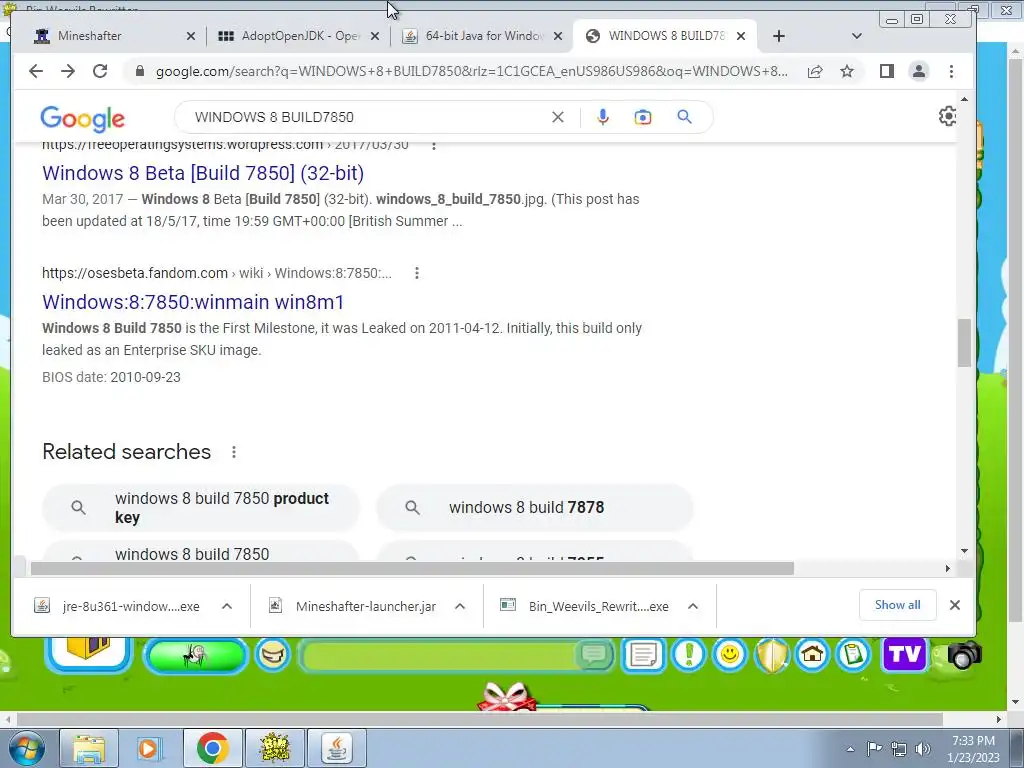Open the Windows Start menu
Viewport: 1024px width, 768px height.
click(25, 749)
